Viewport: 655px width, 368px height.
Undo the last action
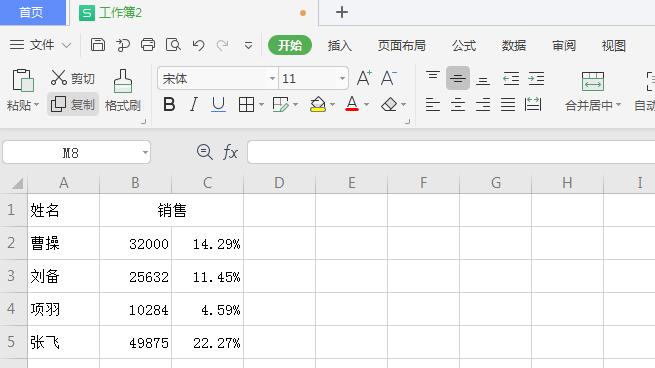click(x=198, y=45)
